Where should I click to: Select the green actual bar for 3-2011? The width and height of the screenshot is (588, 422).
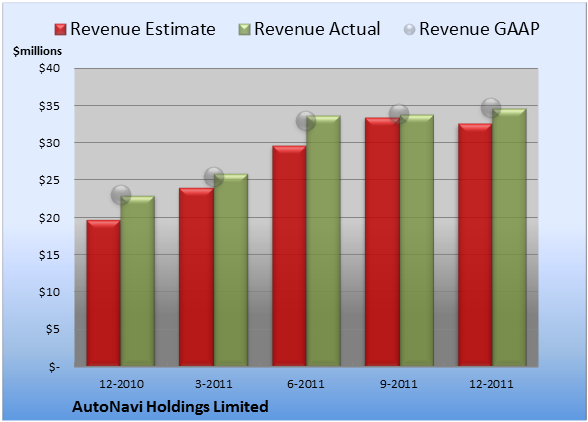pyautogui.click(x=231, y=270)
